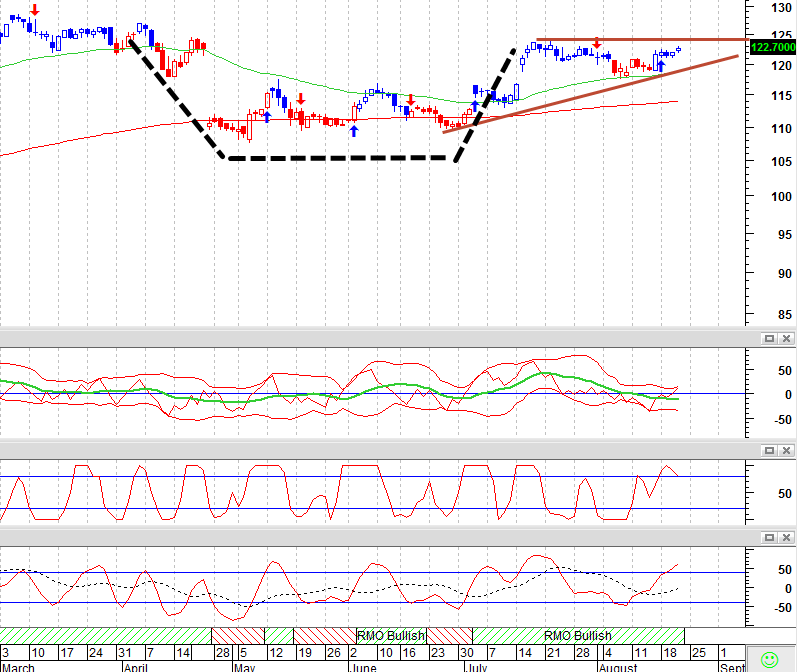Maximize the bottom oscillator pane
798x672 pixels.
point(769,538)
